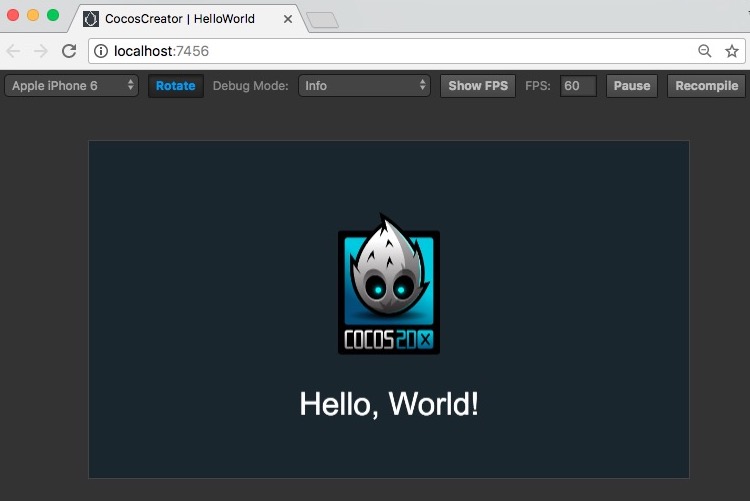Click the CocosCreator tab favicon
750x501 pixels.
click(x=91, y=19)
